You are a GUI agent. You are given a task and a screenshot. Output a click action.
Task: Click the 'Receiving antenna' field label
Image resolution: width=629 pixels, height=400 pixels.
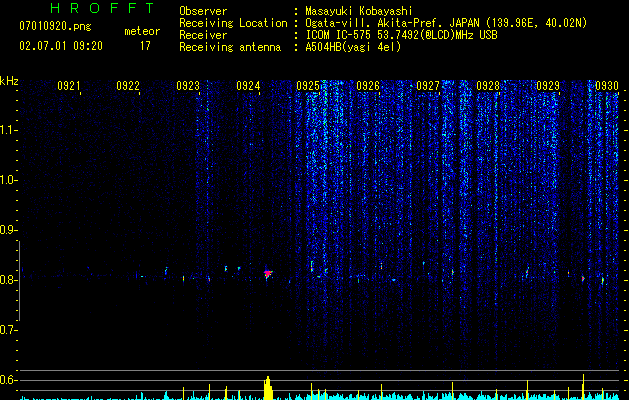230,47
